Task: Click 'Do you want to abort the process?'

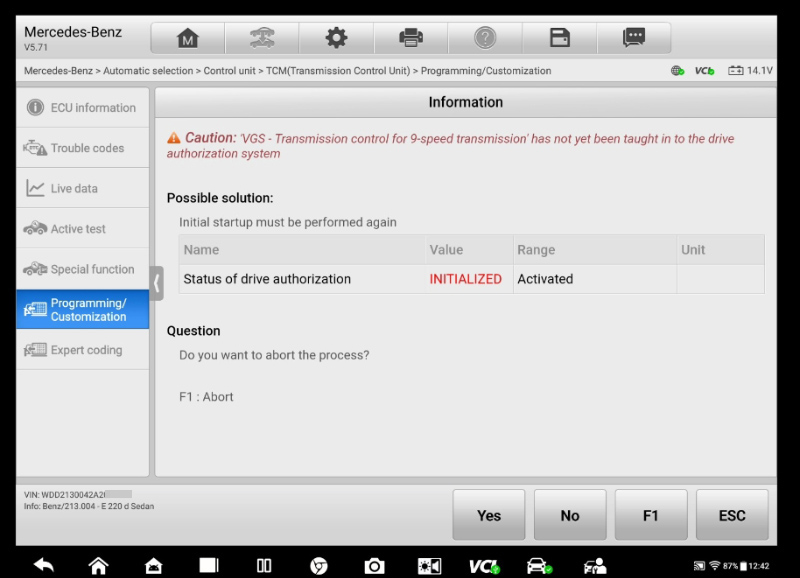Action: (x=274, y=355)
